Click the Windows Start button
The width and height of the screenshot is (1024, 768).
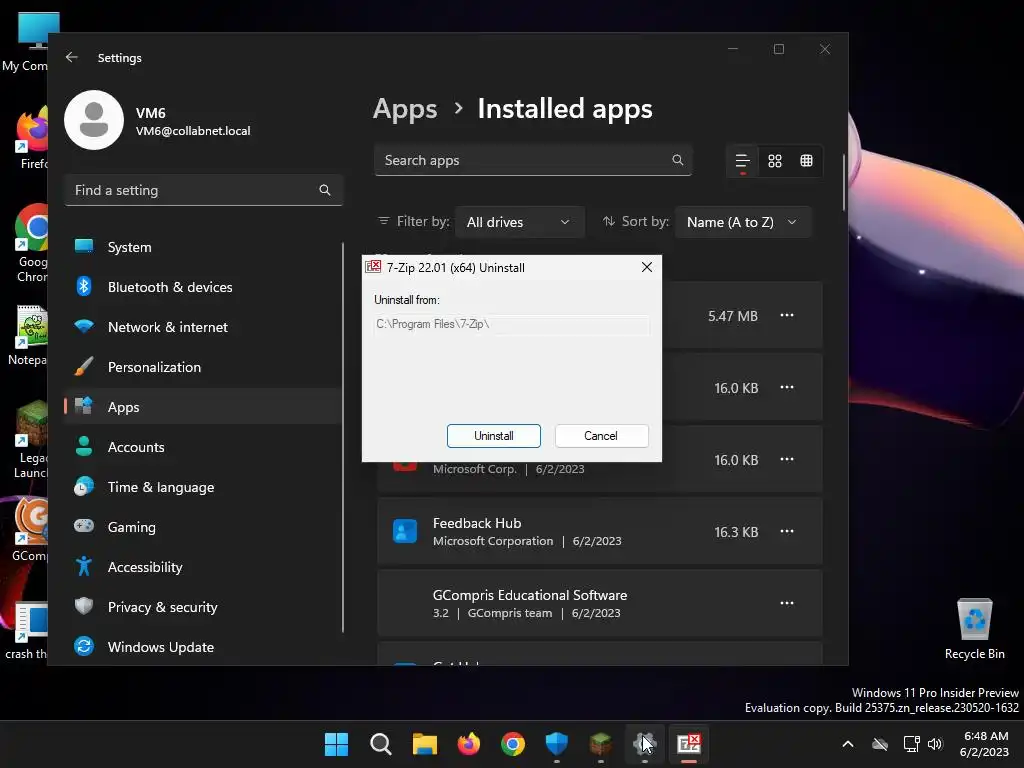[336, 744]
